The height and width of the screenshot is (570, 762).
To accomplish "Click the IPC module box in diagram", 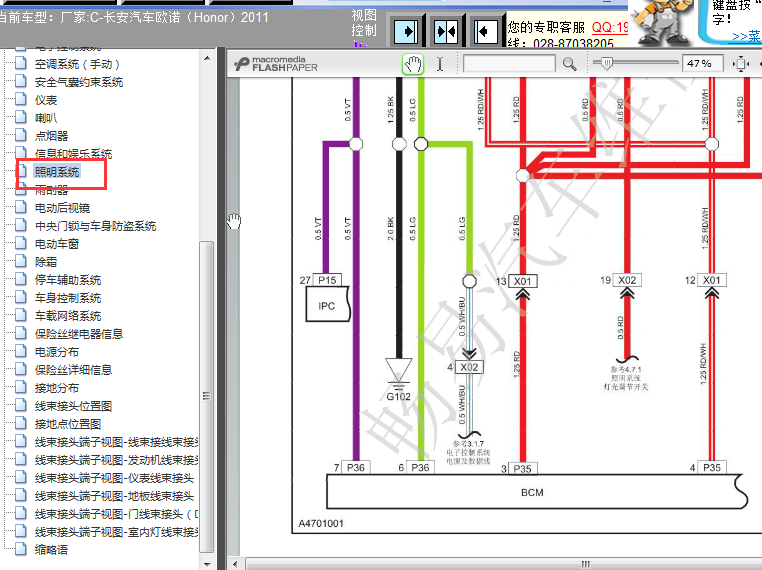I will click(x=328, y=304).
